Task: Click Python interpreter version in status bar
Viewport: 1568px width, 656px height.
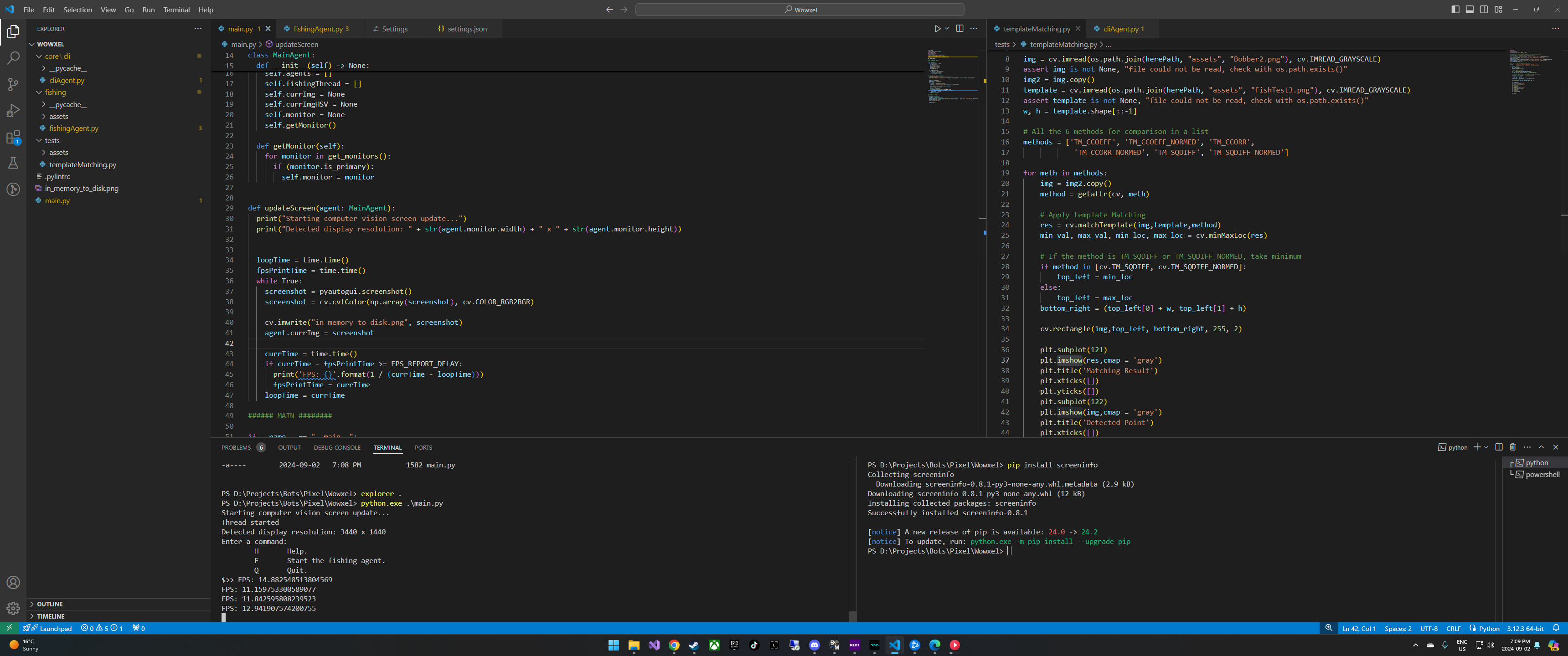Action: coord(1525,629)
